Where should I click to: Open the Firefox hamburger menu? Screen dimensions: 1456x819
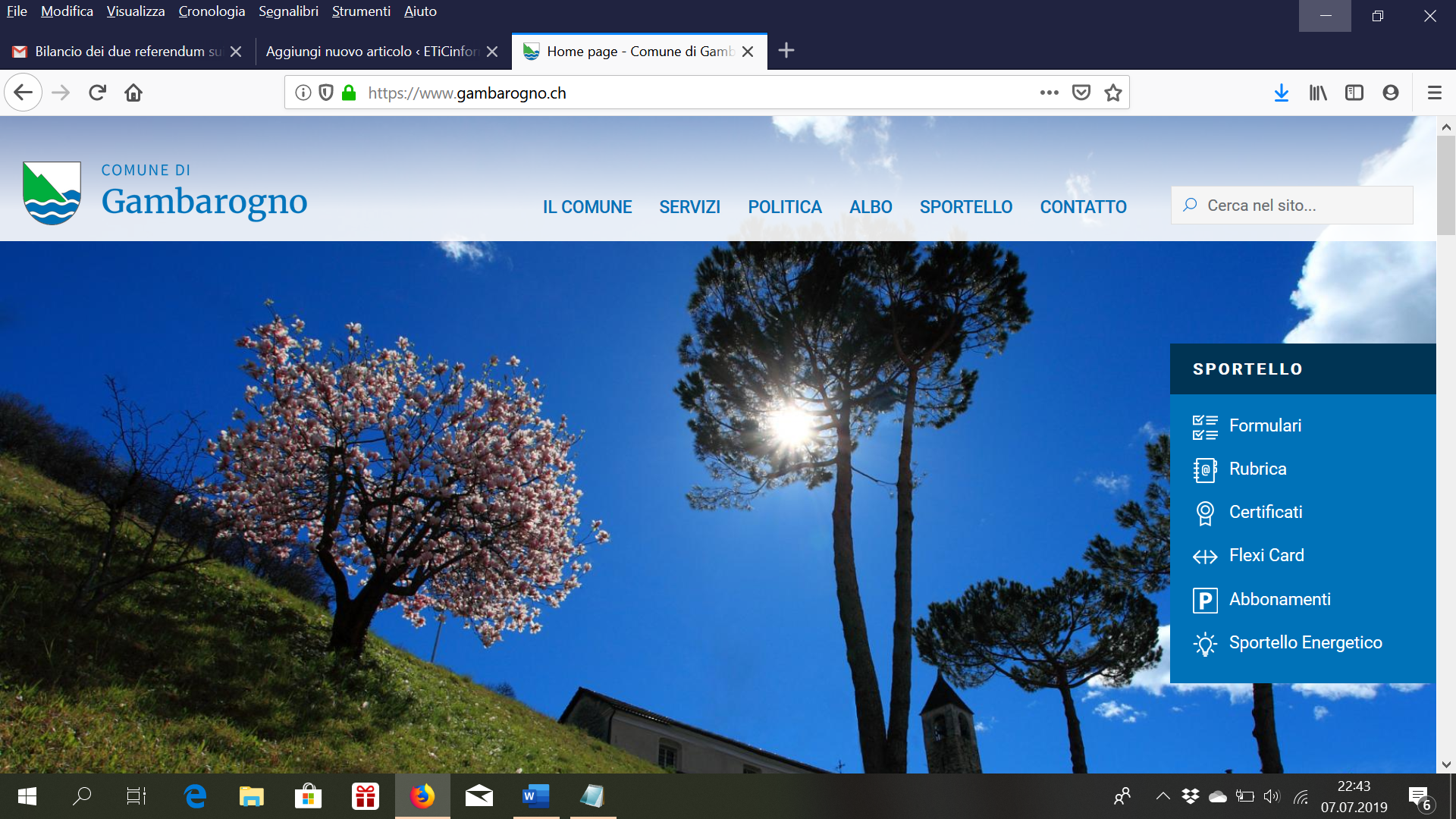pyautogui.click(x=1435, y=93)
